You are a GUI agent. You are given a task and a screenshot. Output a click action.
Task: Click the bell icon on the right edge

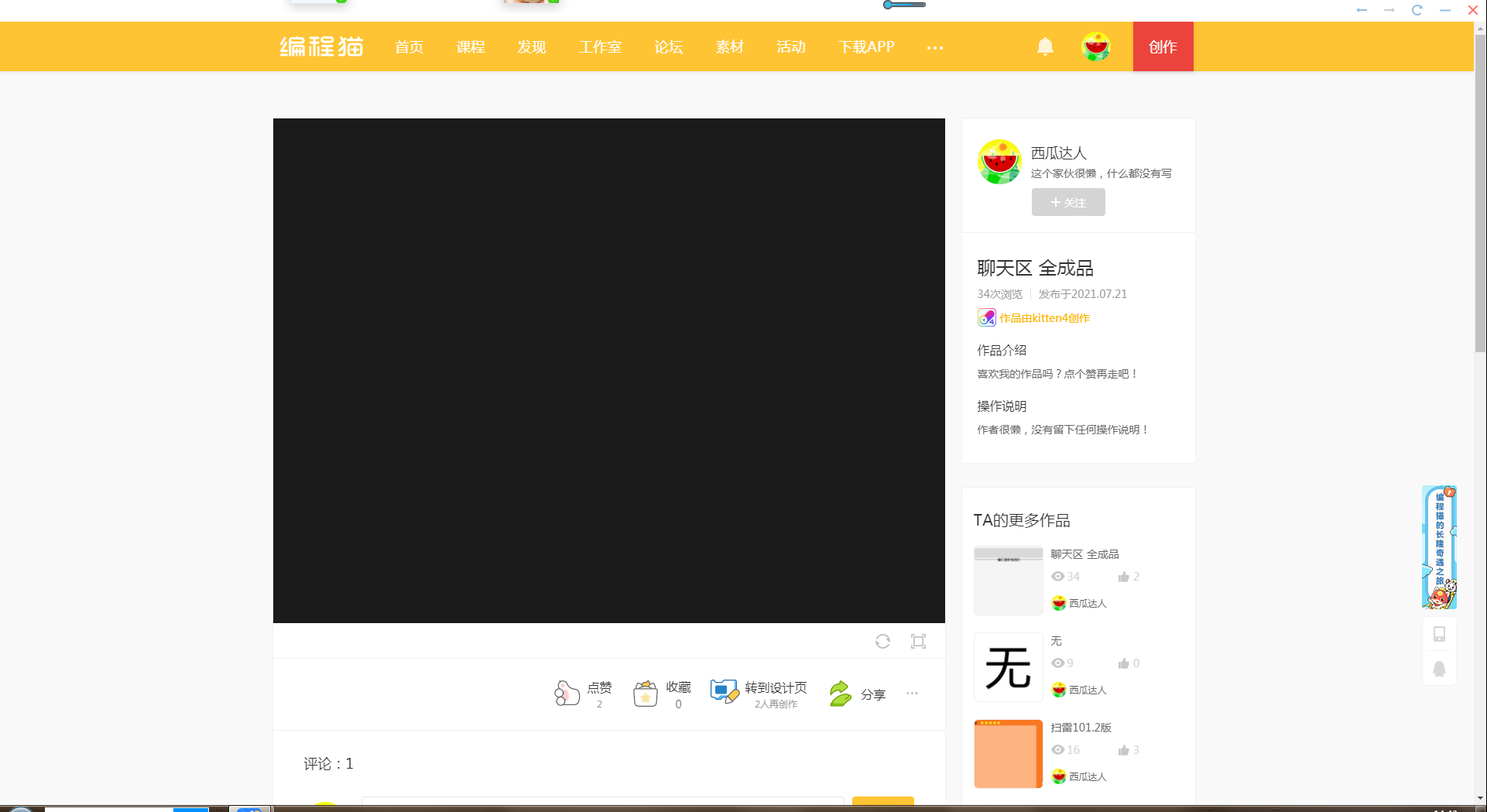click(1439, 669)
